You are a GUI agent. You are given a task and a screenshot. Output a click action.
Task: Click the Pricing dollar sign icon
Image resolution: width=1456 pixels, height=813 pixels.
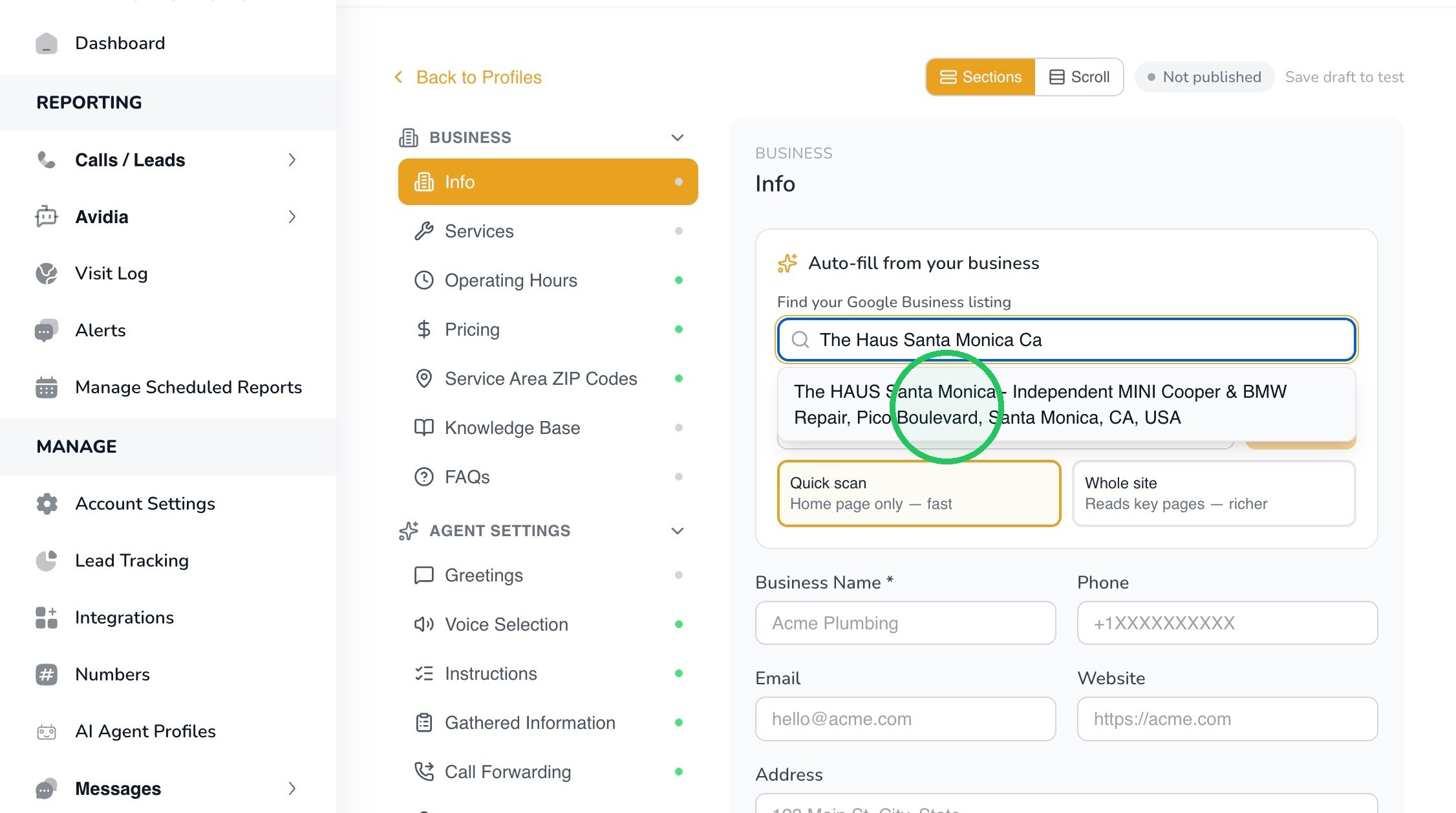[x=424, y=329]
